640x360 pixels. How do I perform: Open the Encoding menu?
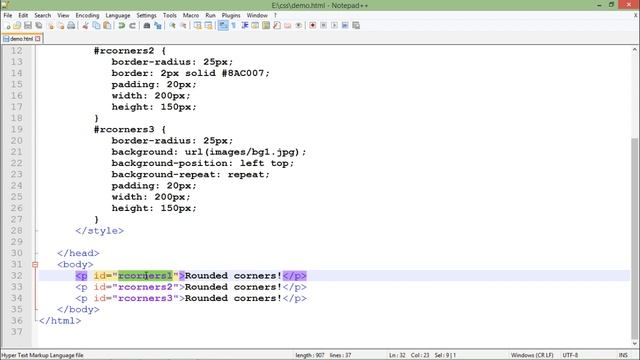[87, 16]
